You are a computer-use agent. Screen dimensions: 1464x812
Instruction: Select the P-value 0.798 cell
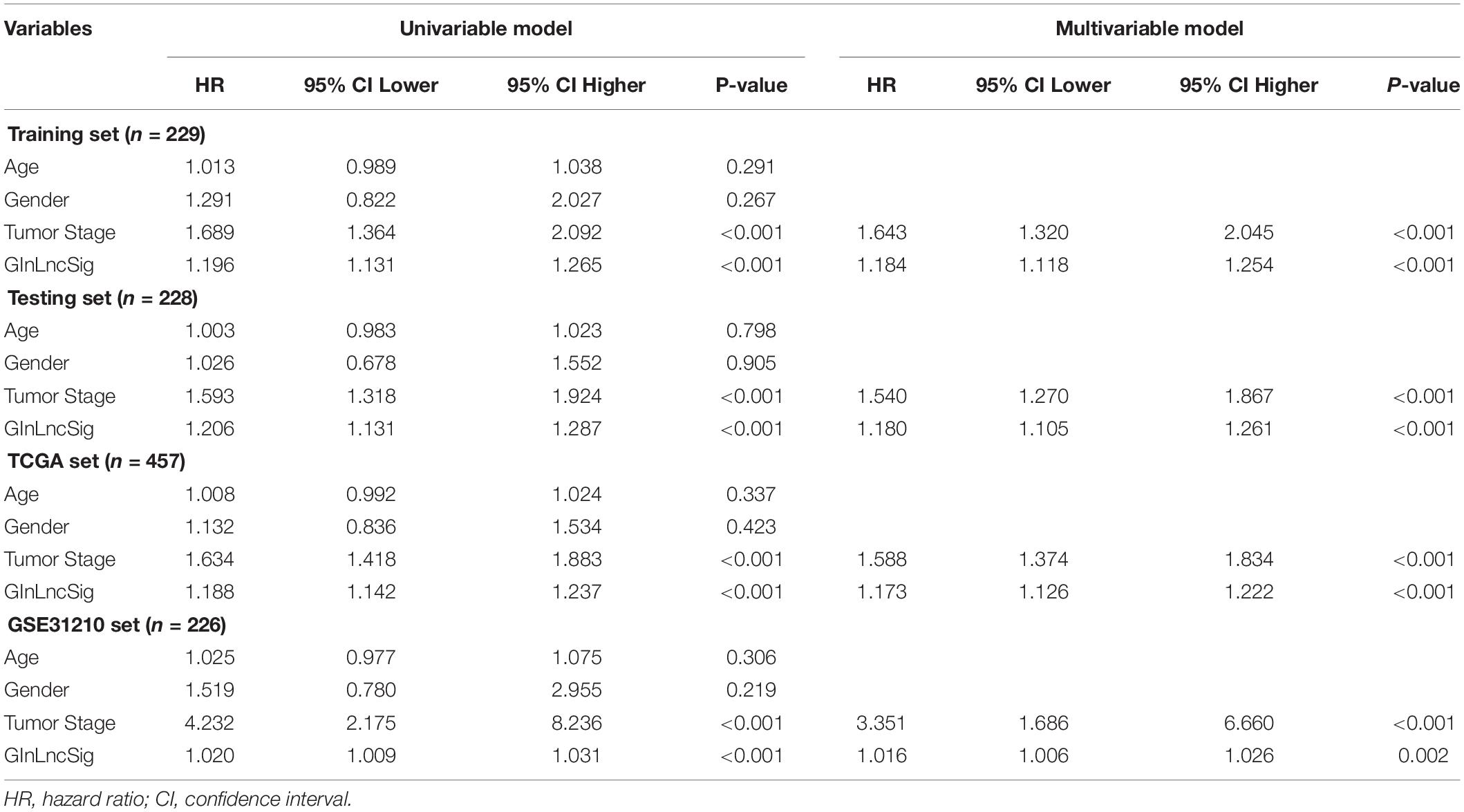[x=751, y=330]
